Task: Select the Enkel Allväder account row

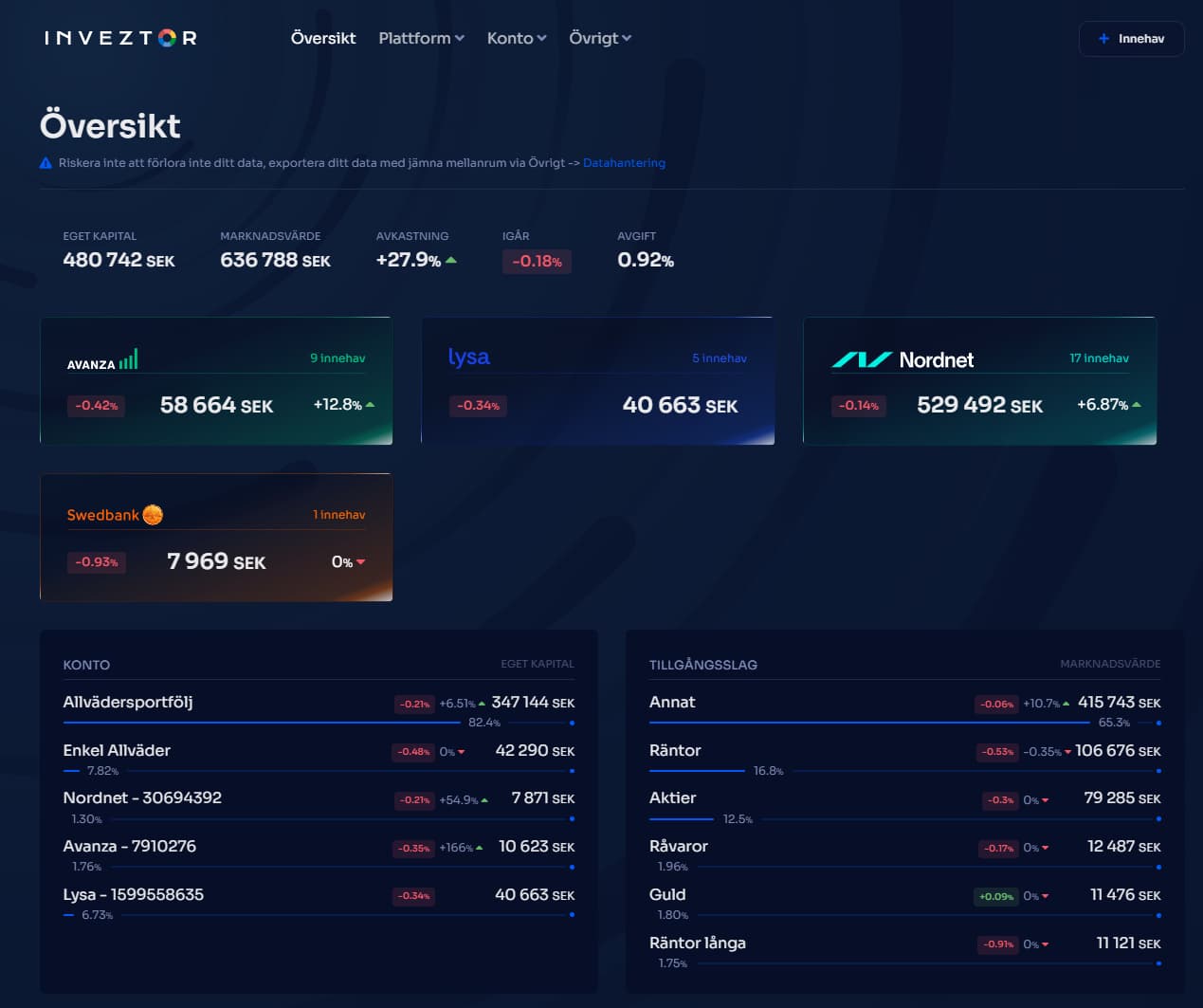Action: 117,750
